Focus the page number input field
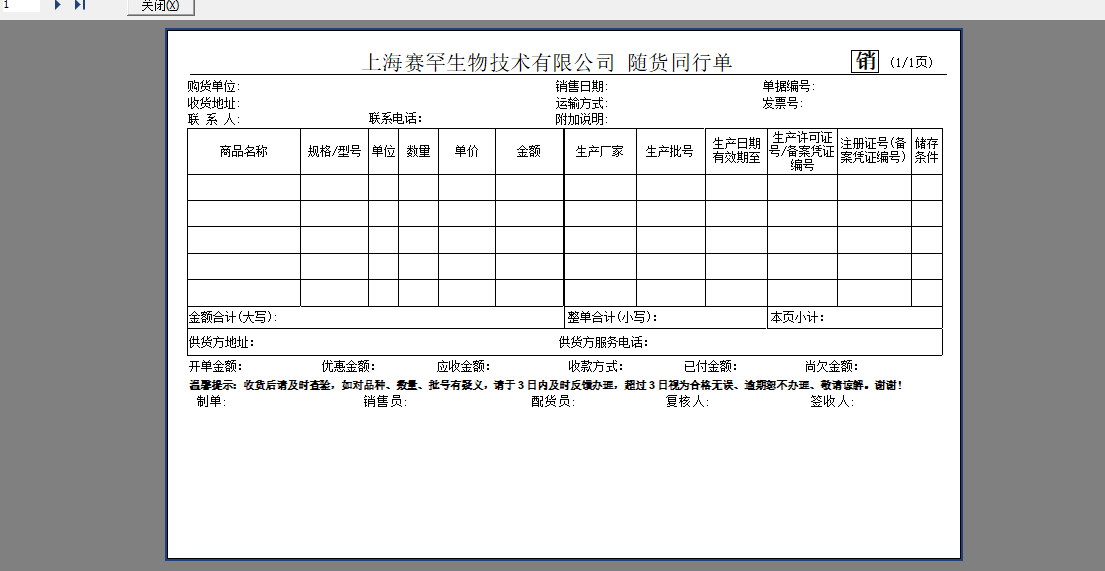 click(x=20, y=5)
